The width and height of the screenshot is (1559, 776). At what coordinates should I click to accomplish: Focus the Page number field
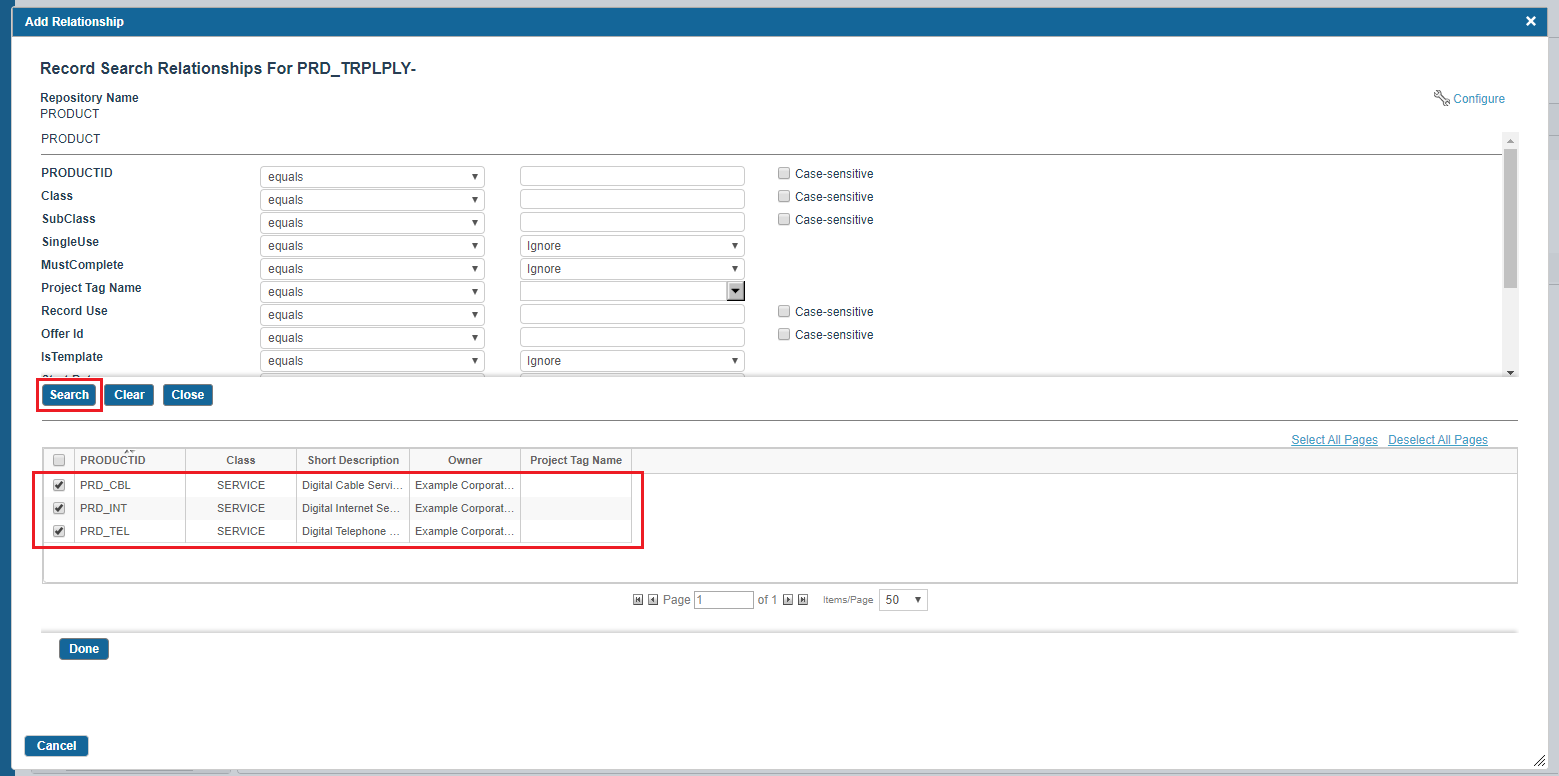[723, 600]
